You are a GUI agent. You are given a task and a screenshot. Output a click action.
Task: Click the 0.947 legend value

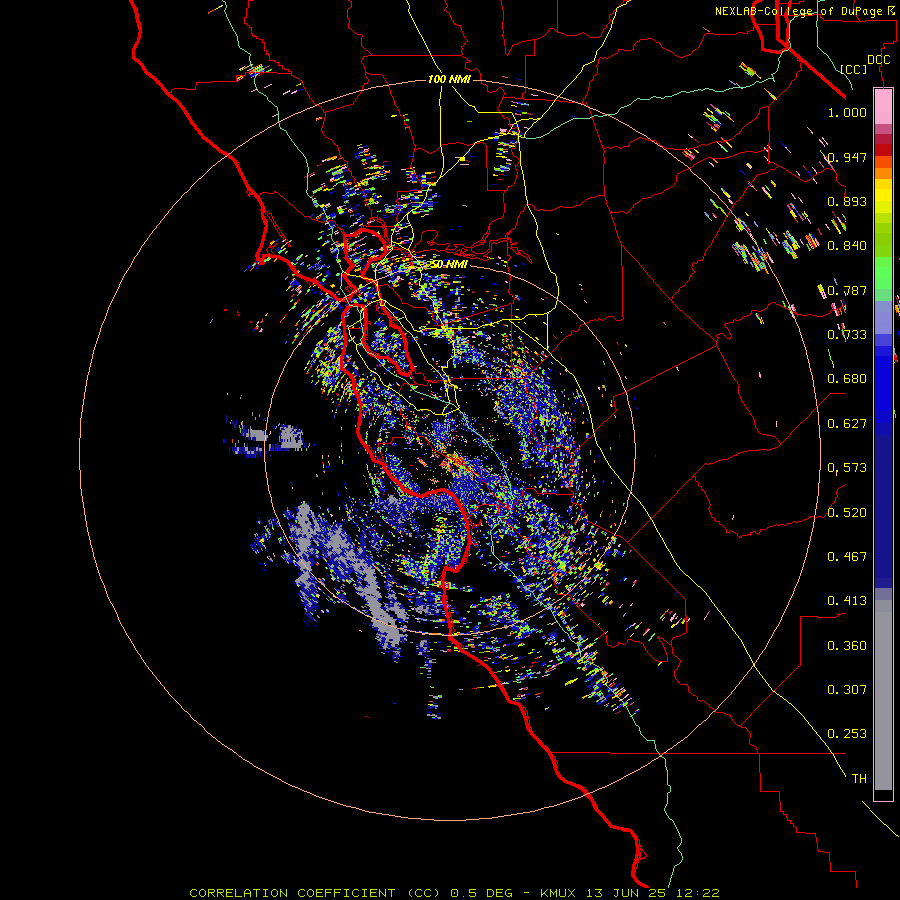(x=847, y=157)
